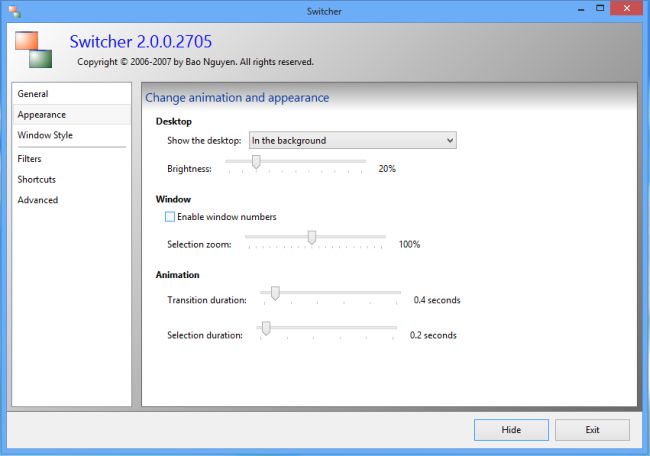Minimize the Switcher window
Screen dimensions: 650x456
coord(581,9)
